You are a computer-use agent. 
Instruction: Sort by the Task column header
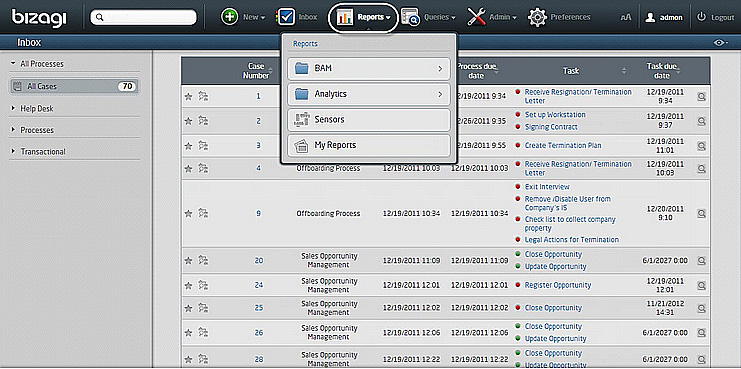[571, 71]
